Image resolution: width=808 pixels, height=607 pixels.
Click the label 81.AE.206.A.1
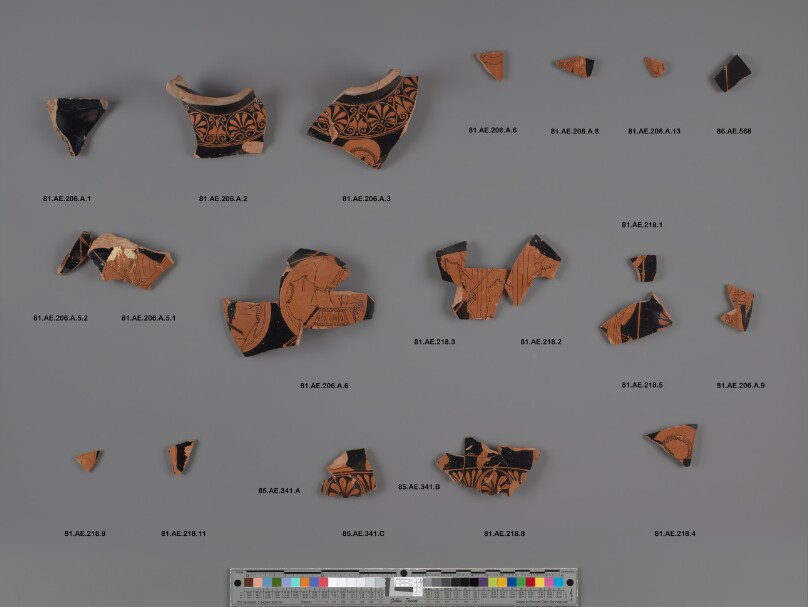(67, 198)
